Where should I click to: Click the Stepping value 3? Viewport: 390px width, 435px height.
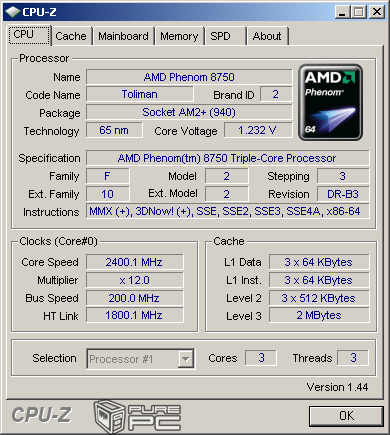(343, 176)
